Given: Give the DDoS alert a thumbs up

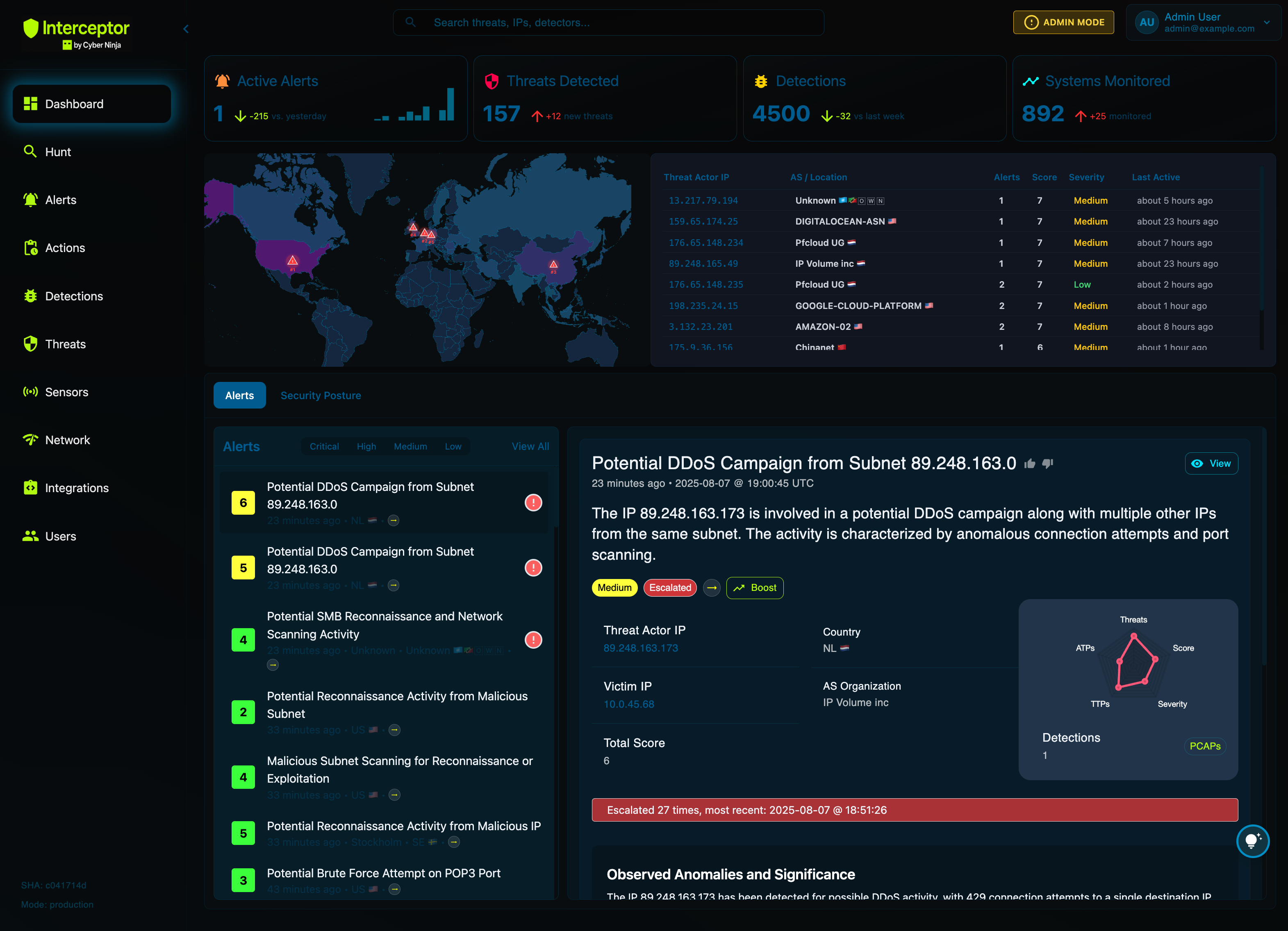Looking at the screenshot, I should [1030, 463].
